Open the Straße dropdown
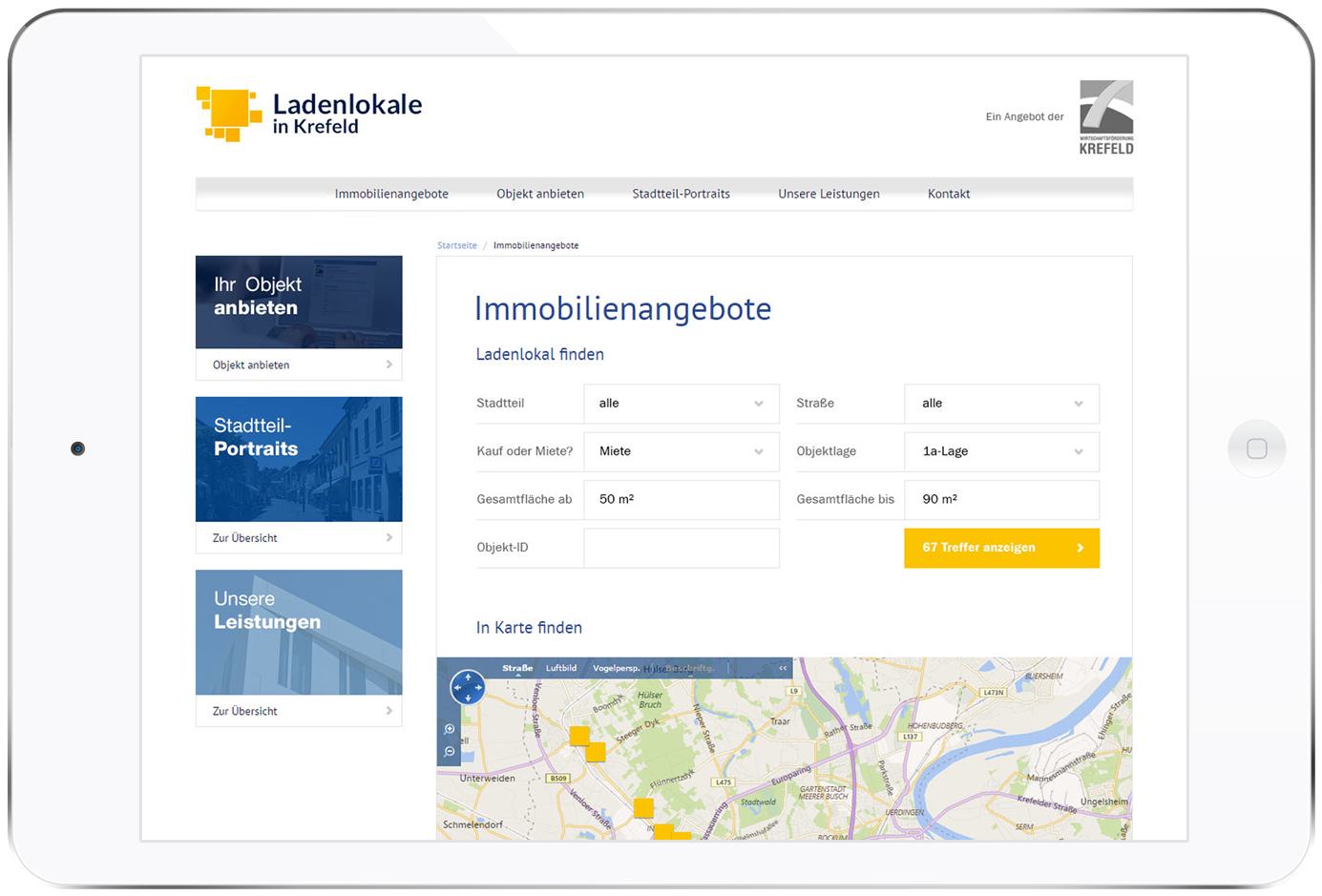1322x896 pixels. (1002, 404)
